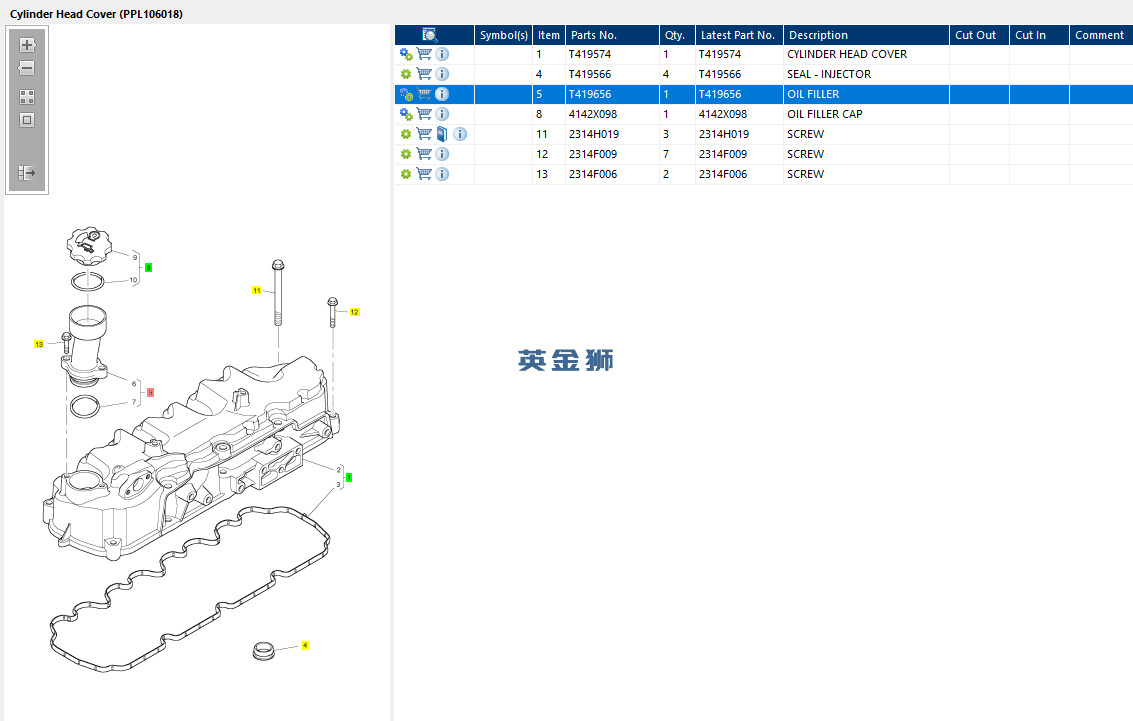Add SCREW 2314H019 to cart
This screenshot has height=721, width=1133.
tap(424, 134)
